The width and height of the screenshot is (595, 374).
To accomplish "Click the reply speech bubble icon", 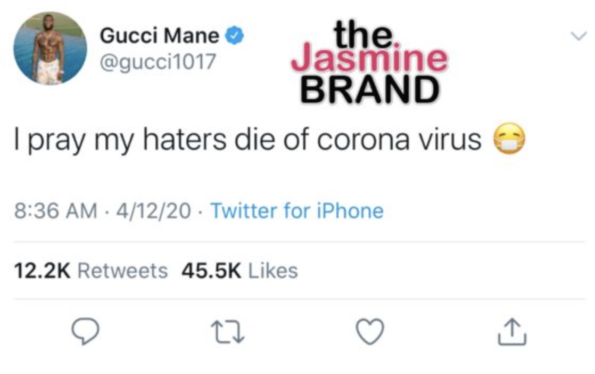I will coord(85,331).
